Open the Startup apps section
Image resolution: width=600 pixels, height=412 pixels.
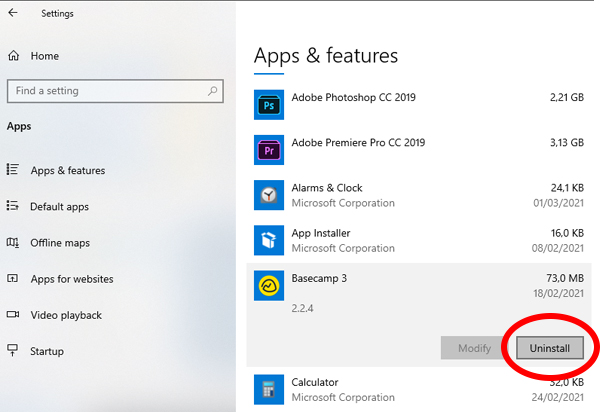coord(47,351)
